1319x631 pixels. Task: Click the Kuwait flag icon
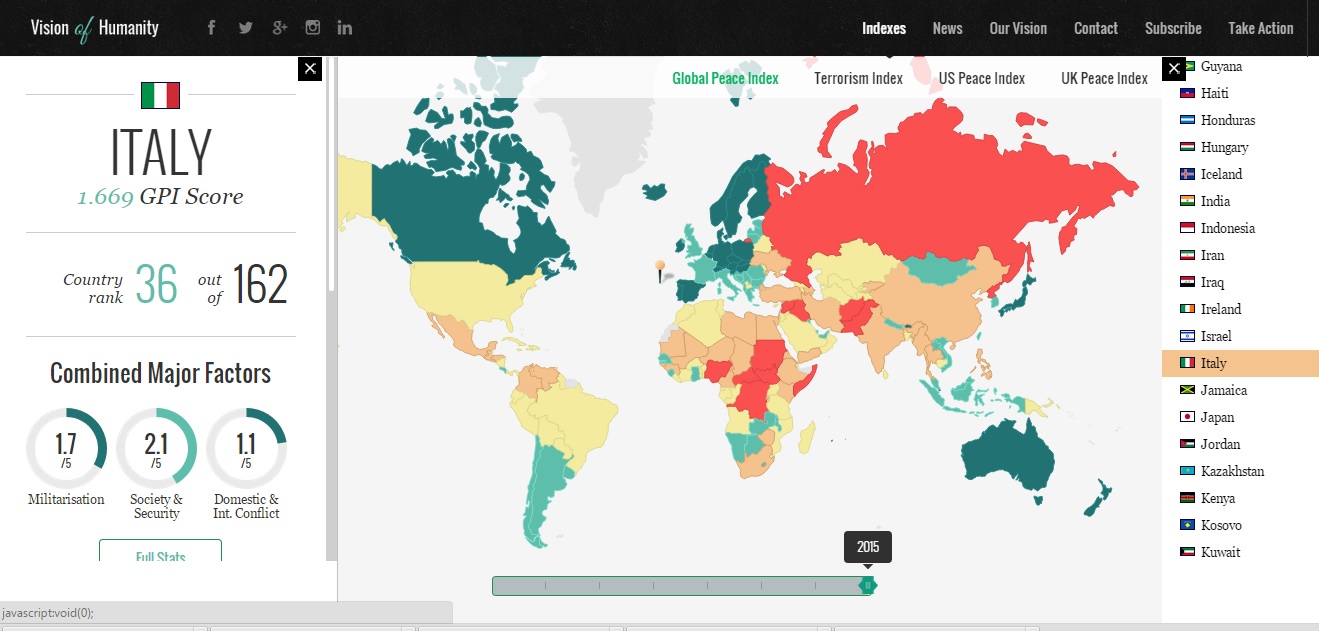pyautogui.click(x=1187, y=552)
